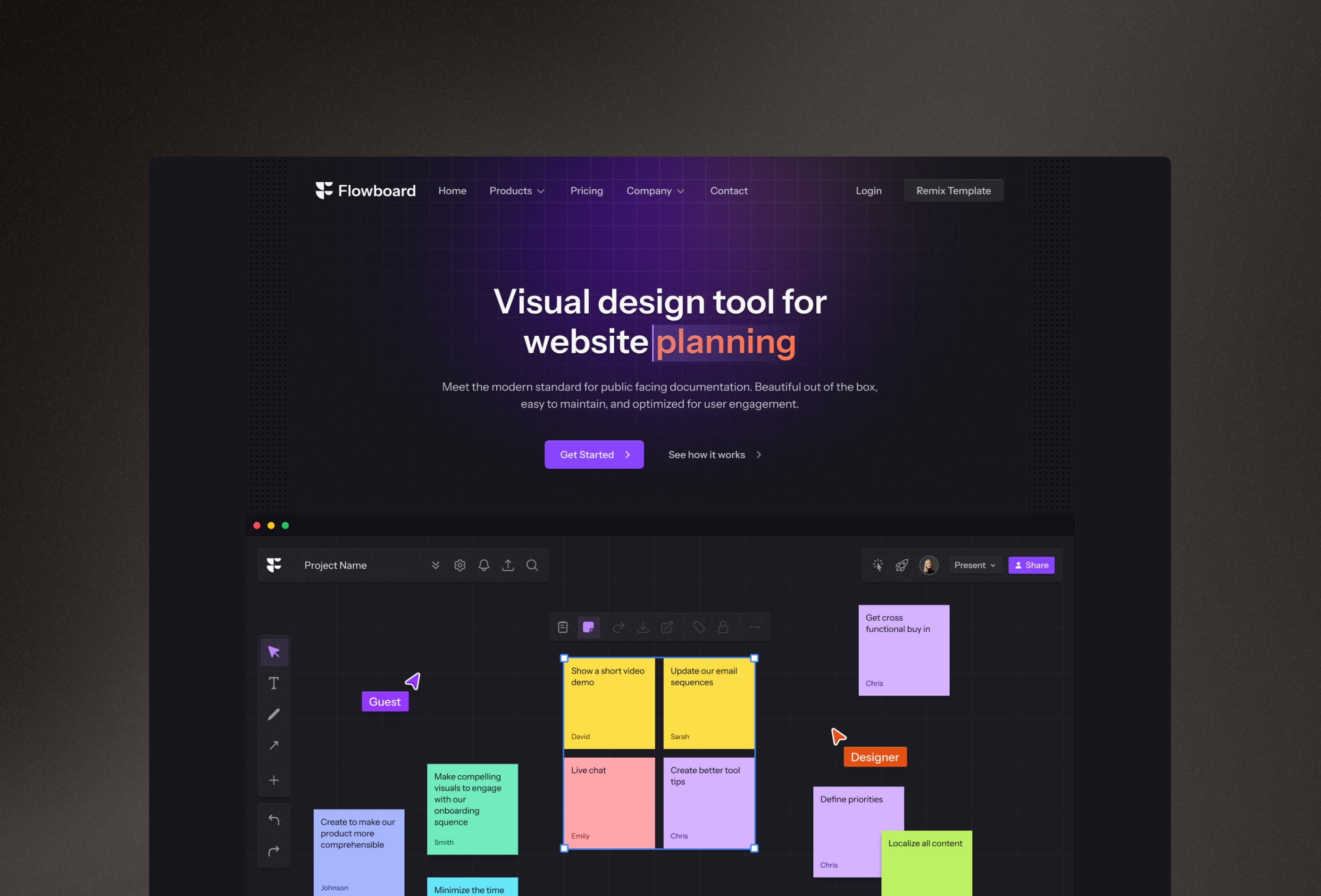Expand the Company dropdown menu

pos(655,191)
